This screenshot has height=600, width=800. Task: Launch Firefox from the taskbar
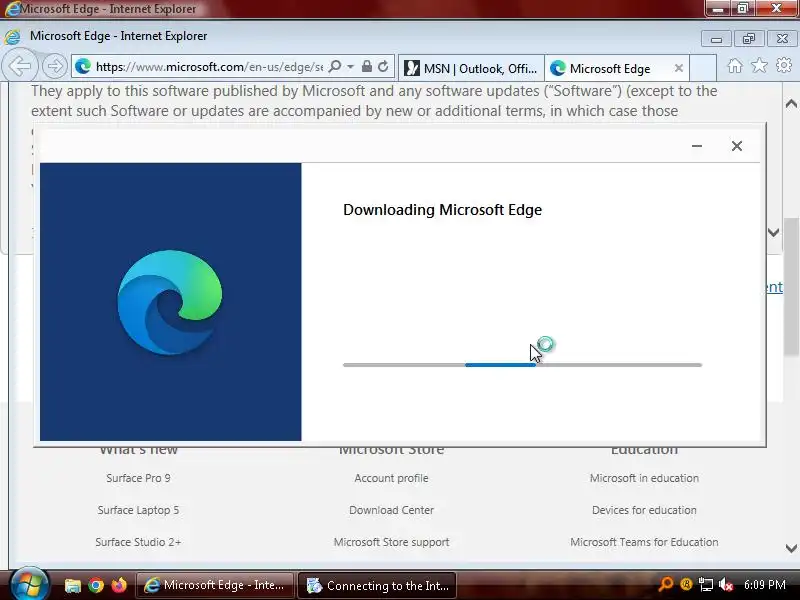tap(119, 585)
